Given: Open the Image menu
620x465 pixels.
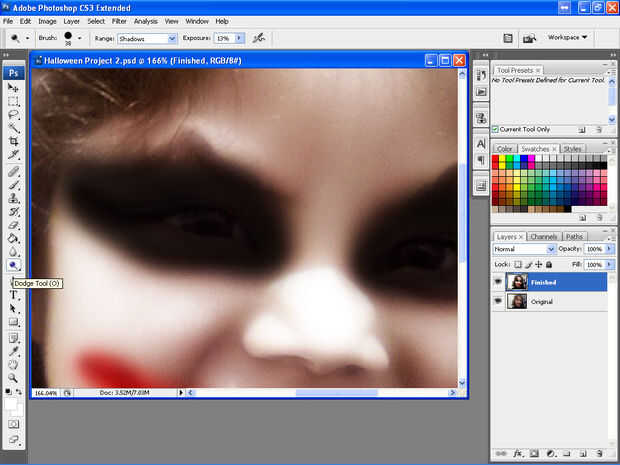Looking at the screenshot, I should click(47, 21).
